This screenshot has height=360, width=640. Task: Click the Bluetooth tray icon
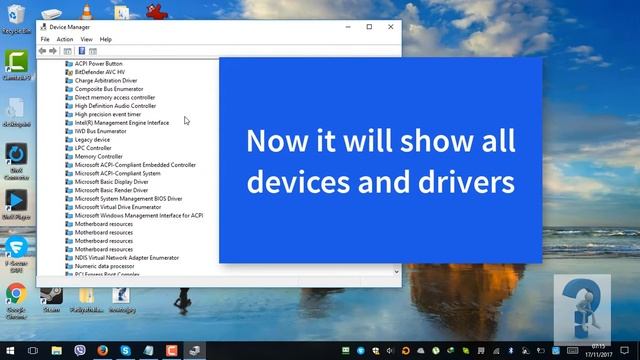[x=511, y=351]
